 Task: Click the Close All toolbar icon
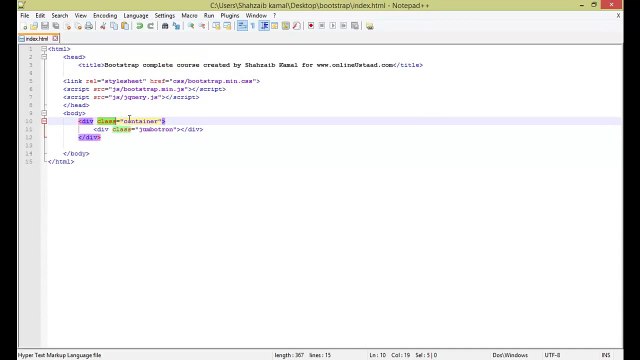78,26
